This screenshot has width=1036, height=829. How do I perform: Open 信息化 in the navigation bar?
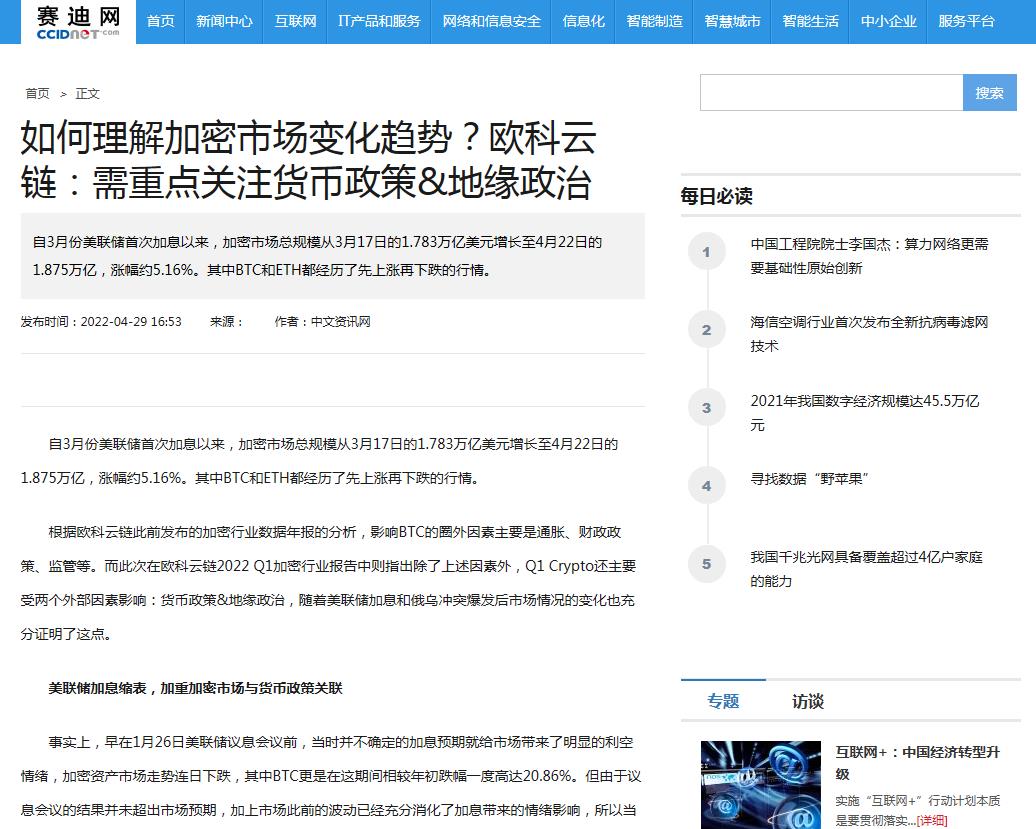click(x=583, y=22)
